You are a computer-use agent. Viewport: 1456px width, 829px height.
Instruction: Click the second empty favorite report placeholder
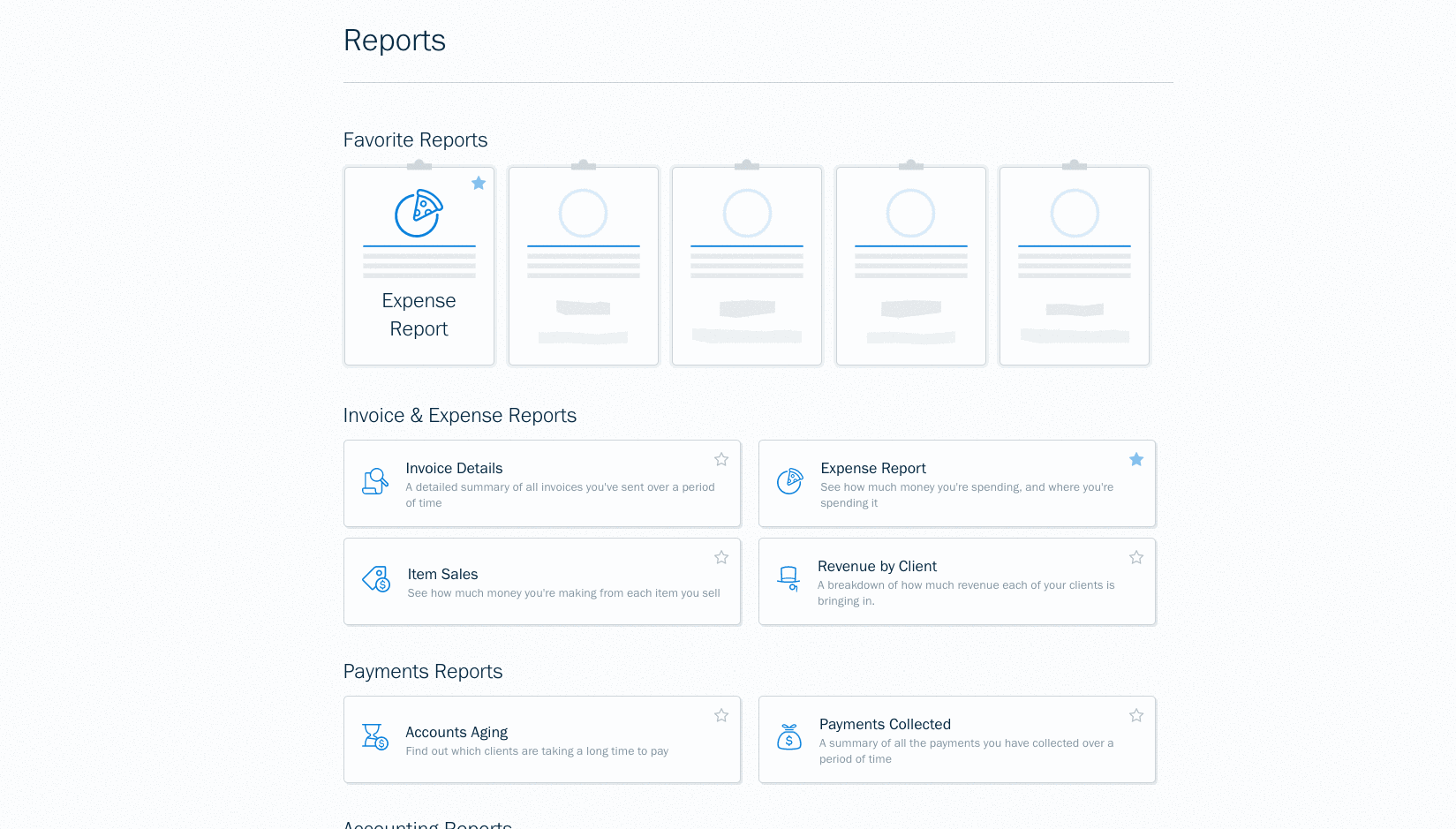click(747, 266)
